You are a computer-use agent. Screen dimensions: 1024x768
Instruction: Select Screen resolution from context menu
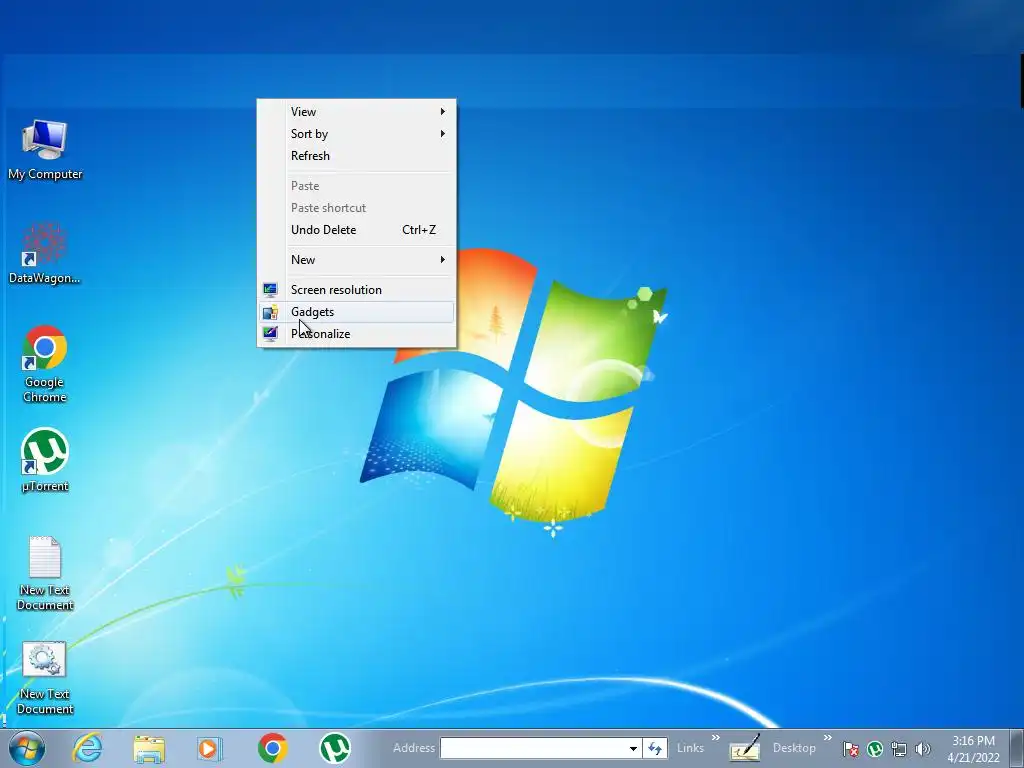(357, 289)
